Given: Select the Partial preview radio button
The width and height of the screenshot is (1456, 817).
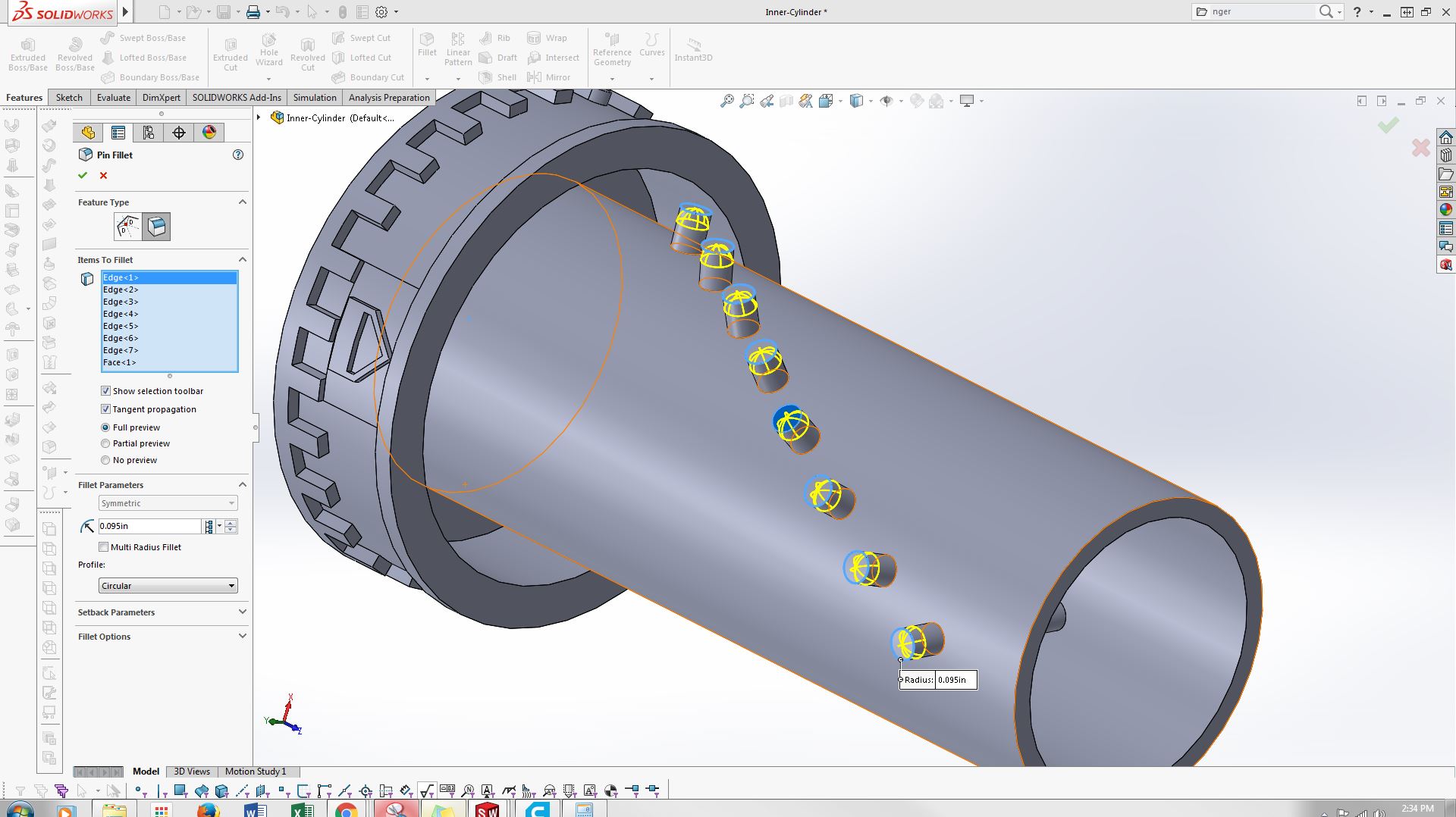Looking at the screenshot, I should pyautogui.click(x=105, y=443).
